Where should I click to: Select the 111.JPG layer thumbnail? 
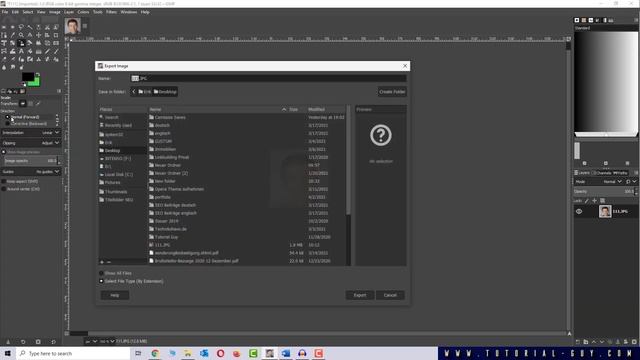pyautogui.click(x=605, y=211)
